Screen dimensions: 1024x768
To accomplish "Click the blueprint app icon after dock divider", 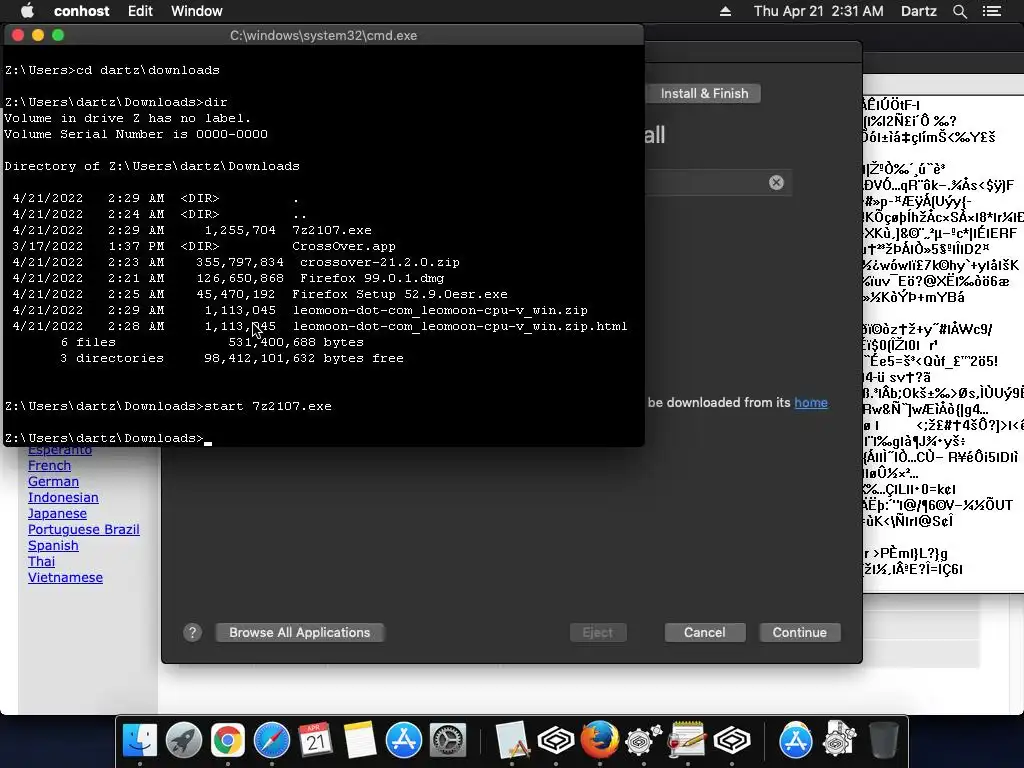I will click(x=511, y=740).
